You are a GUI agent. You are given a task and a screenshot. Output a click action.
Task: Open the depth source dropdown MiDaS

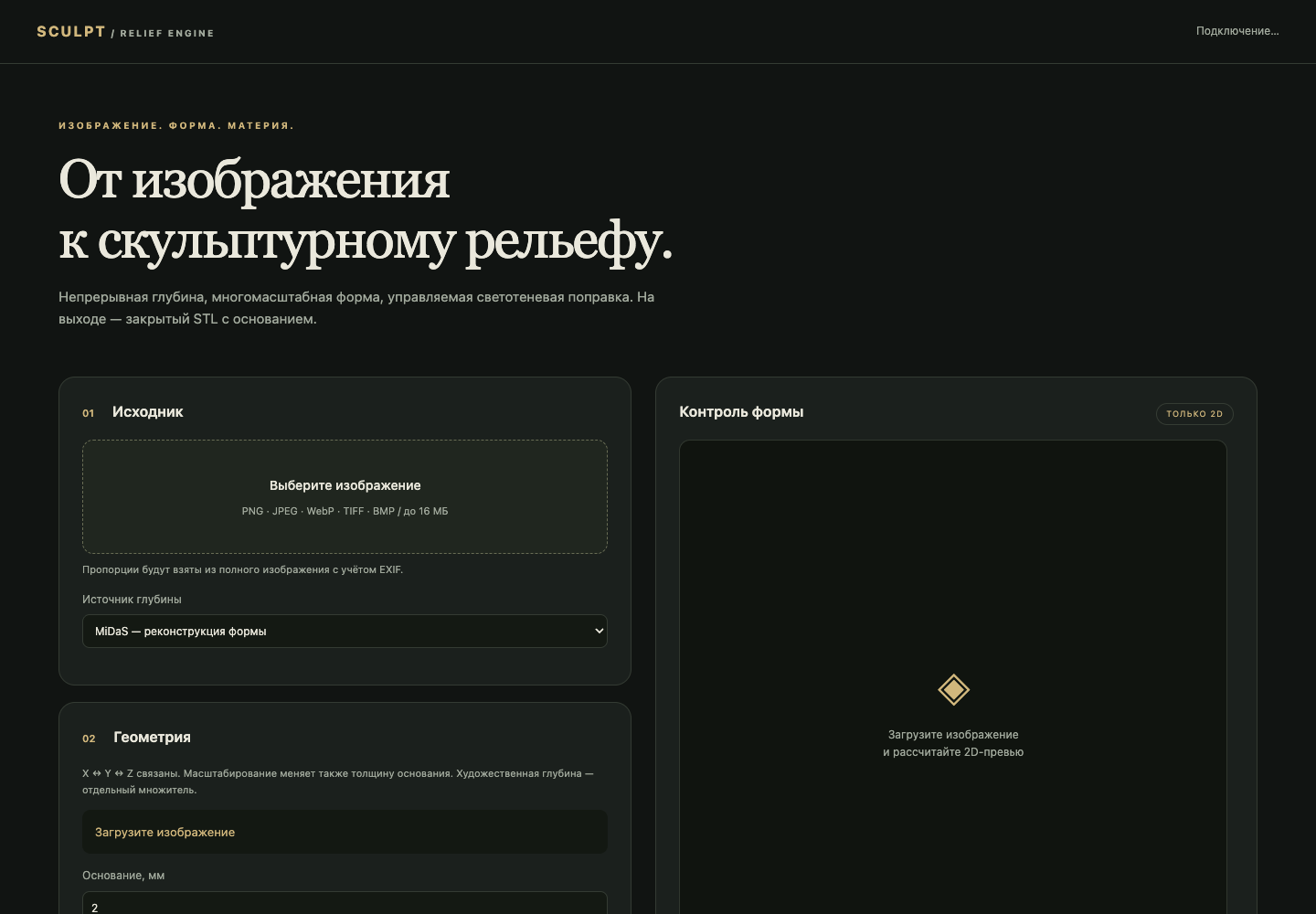click(345, 631)
